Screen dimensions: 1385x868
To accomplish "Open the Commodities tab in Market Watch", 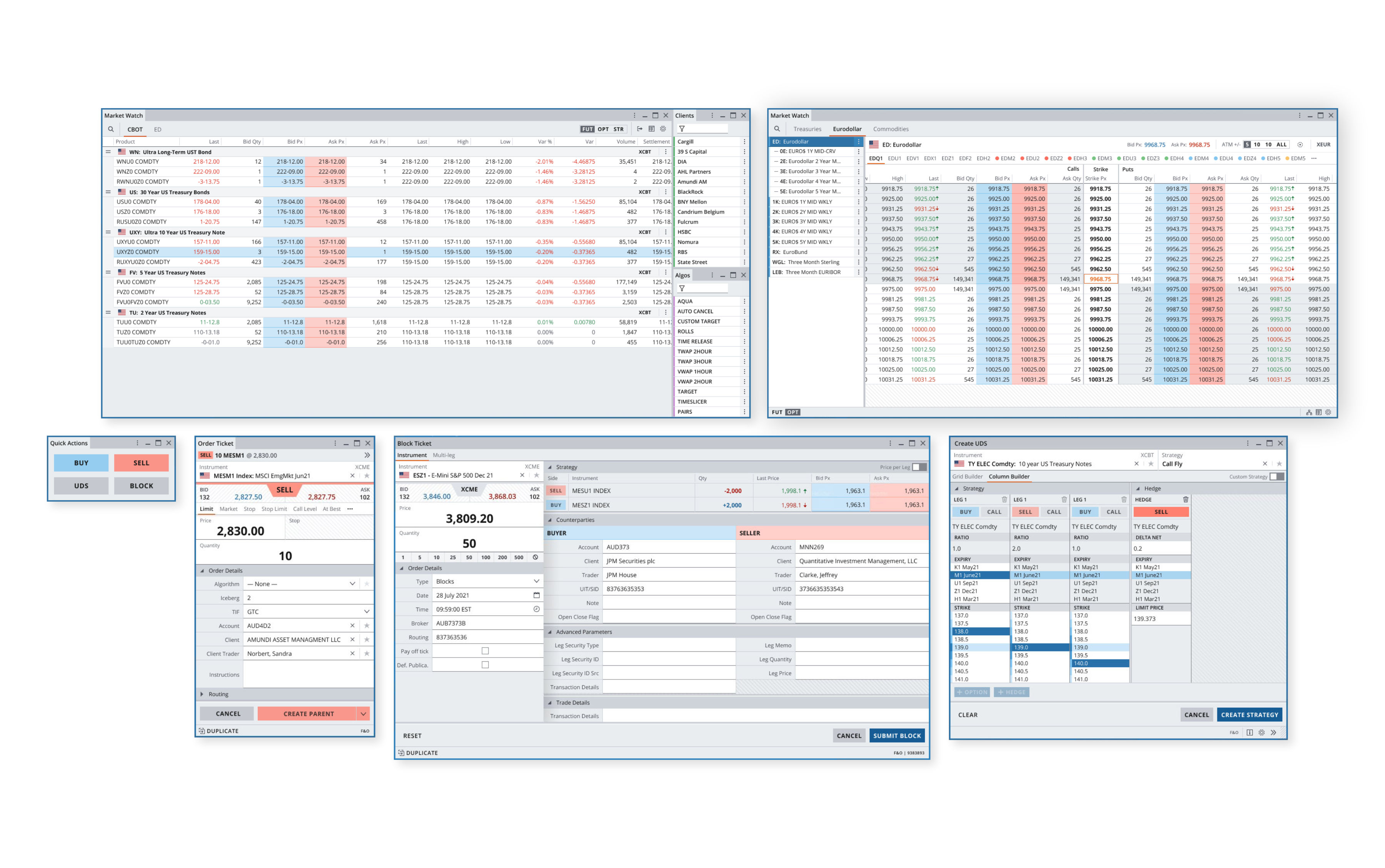I will tap(890, 129).
